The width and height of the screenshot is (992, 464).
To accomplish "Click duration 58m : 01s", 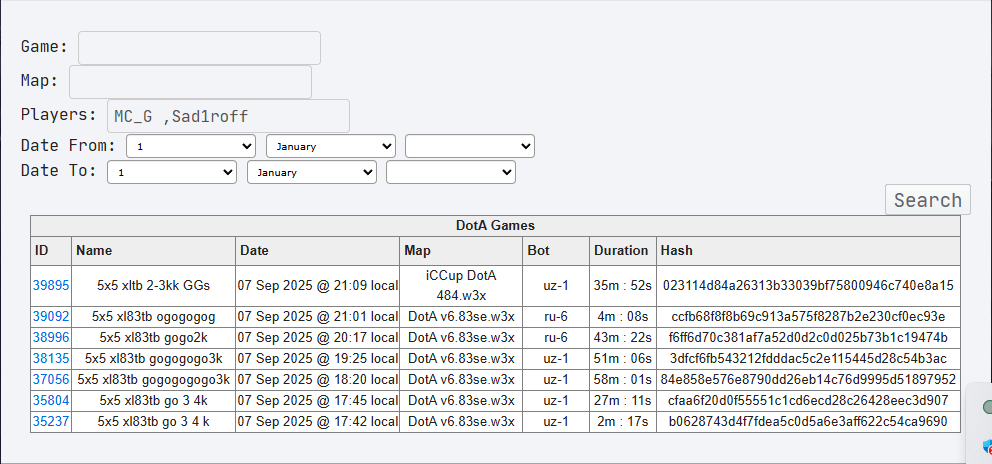I will (623, 379).
